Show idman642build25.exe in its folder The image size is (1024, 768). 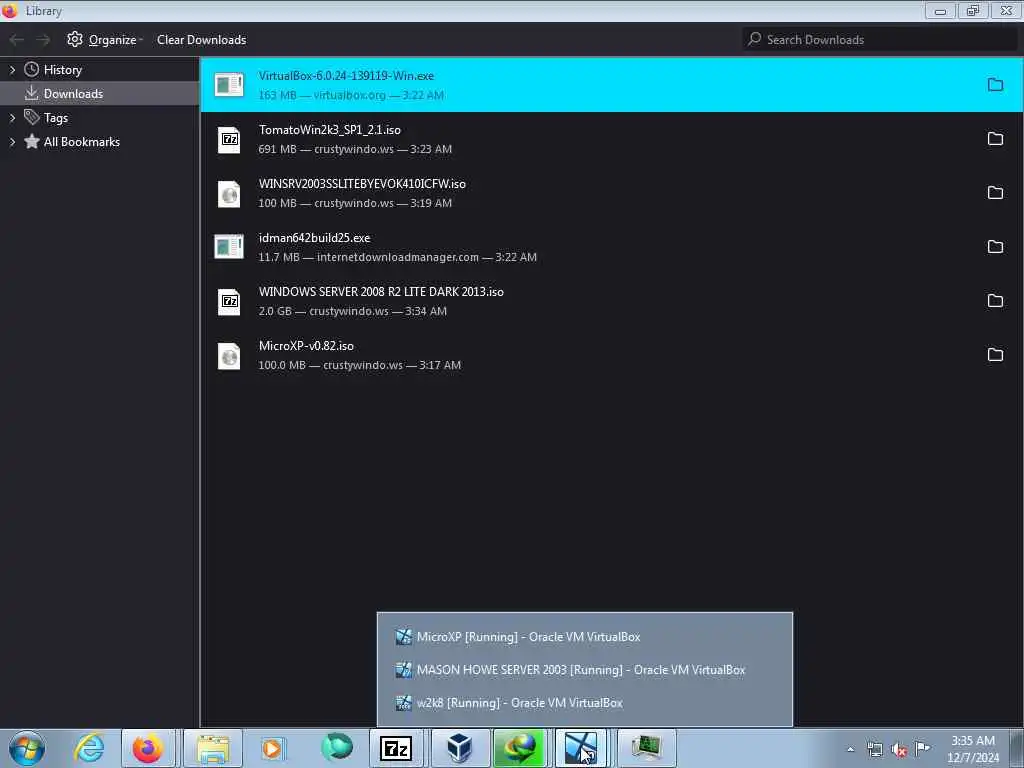click(x=995, y=247)
